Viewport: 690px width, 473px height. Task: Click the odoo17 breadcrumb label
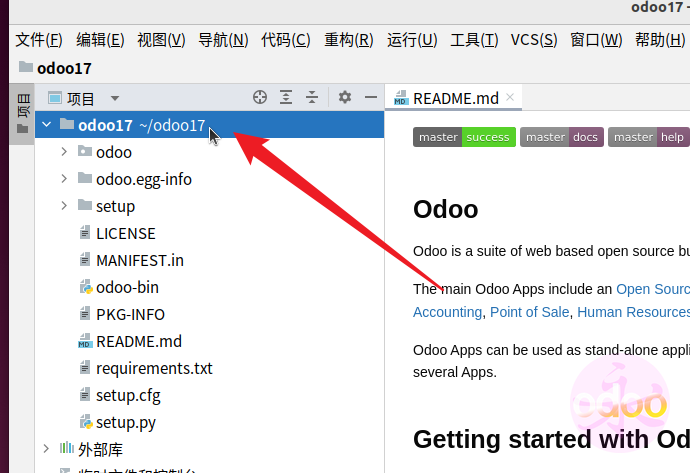click(64, 68)
